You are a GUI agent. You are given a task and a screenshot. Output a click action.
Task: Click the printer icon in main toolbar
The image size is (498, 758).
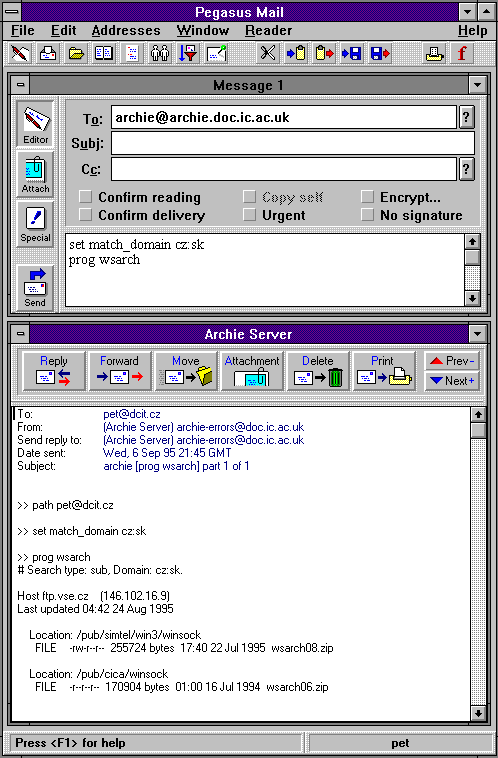tap(434, 53)
